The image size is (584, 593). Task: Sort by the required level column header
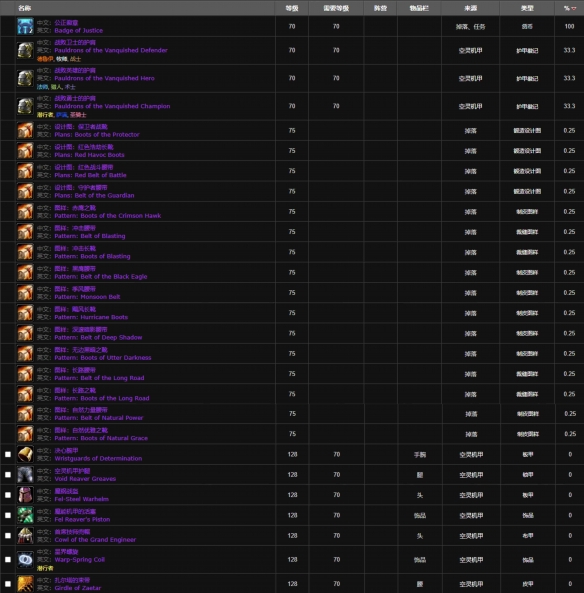coord(336,8)
